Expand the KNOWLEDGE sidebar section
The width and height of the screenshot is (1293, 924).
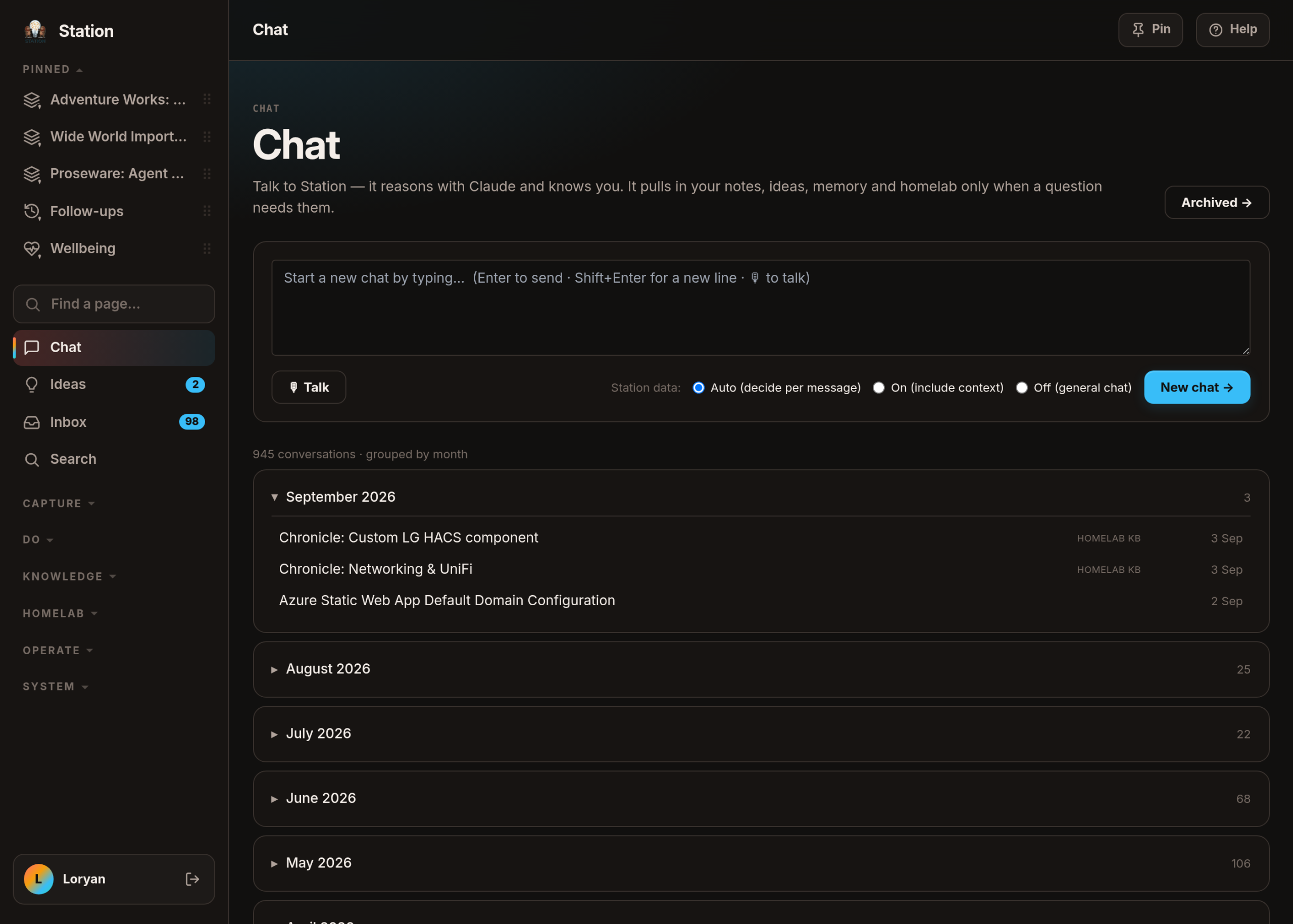[x=69, y=576]
